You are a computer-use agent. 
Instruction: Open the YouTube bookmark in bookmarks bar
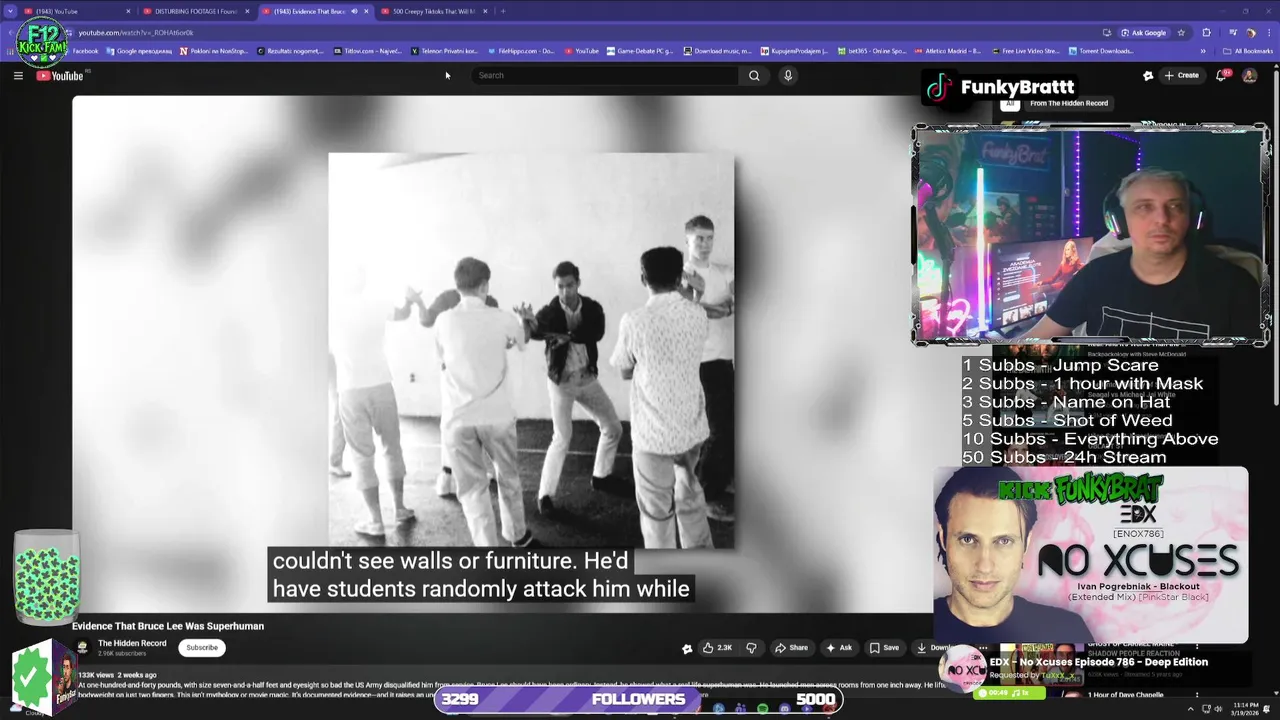click(x=582, y=51)
